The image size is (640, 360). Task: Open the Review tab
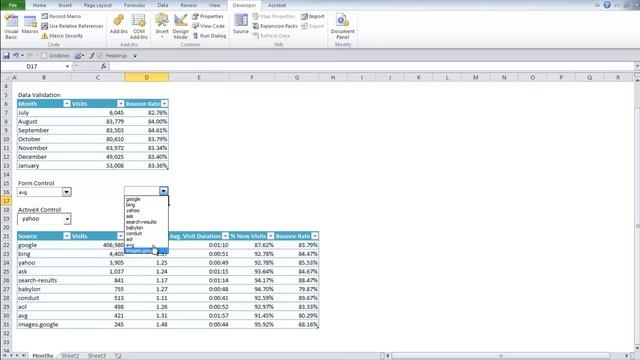click(x=188, y=5)
